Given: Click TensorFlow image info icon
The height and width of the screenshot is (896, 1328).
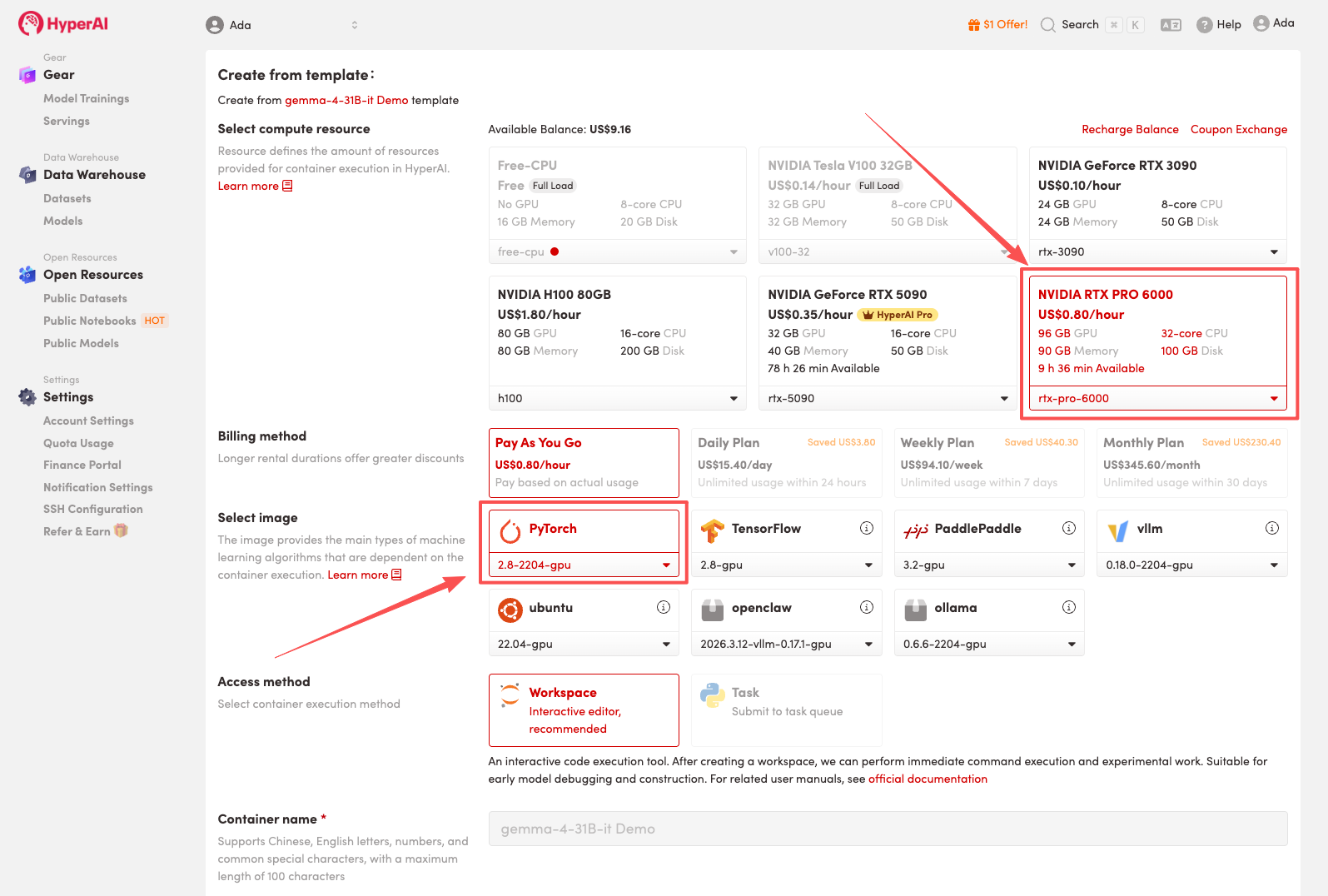Looking at the screenshot, I should click(x=866, y=528).
